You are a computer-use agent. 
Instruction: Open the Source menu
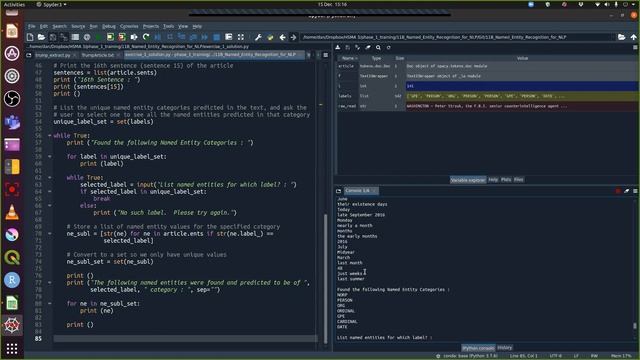click(x=78, y=26)
